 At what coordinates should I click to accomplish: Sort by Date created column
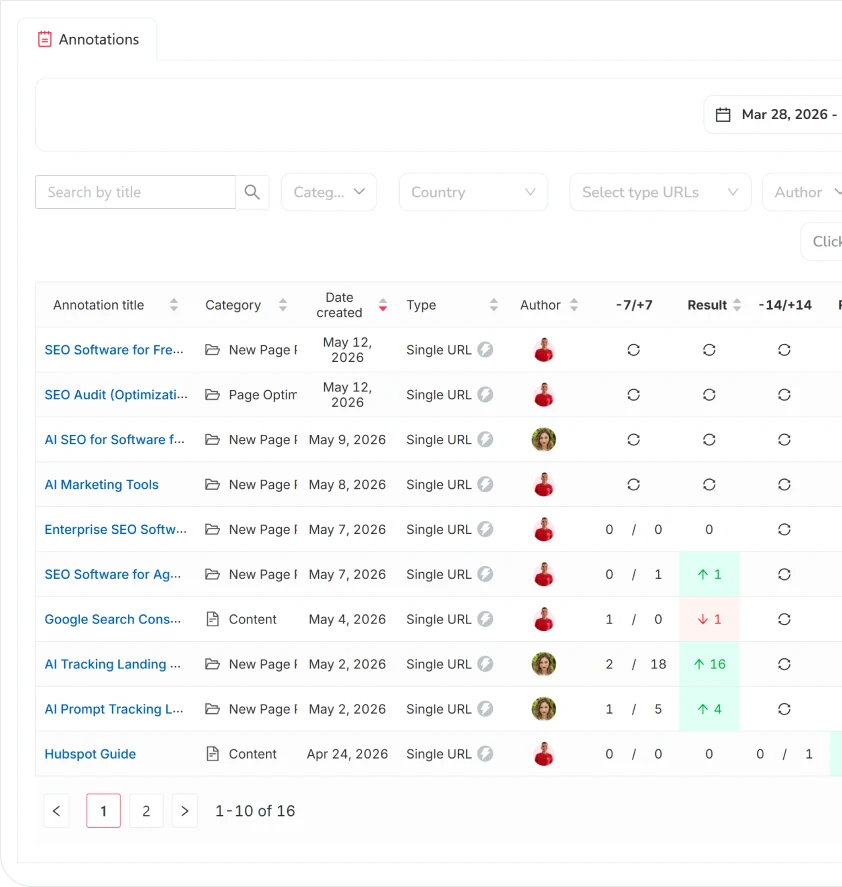383,305
